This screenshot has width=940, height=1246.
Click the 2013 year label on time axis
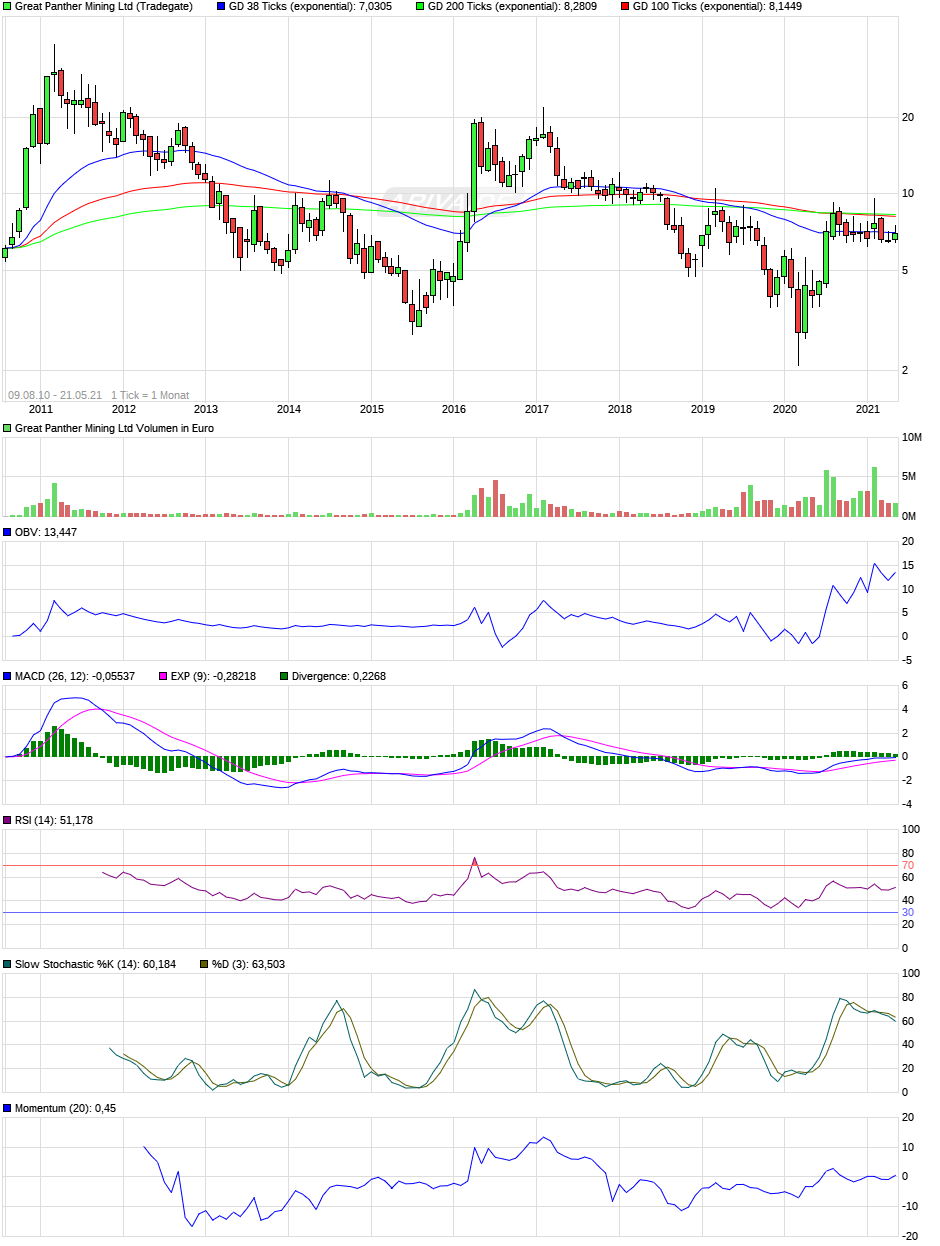point(206,409)
